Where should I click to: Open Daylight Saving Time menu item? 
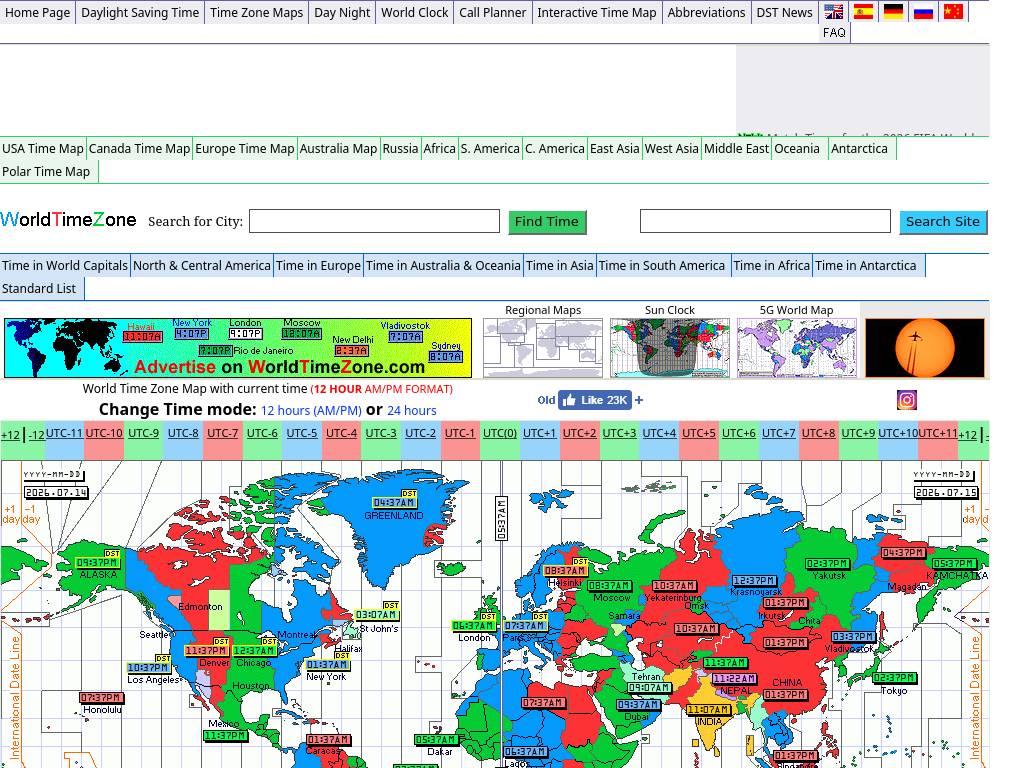pyautogui.click(x=140, y=12)
